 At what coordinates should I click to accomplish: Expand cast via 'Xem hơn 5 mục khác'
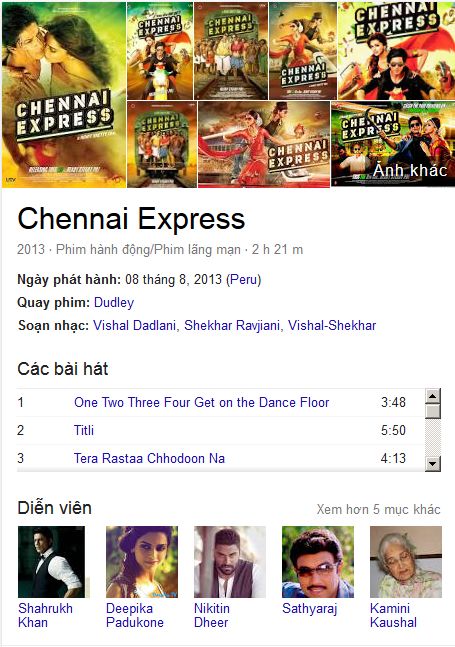378,509
